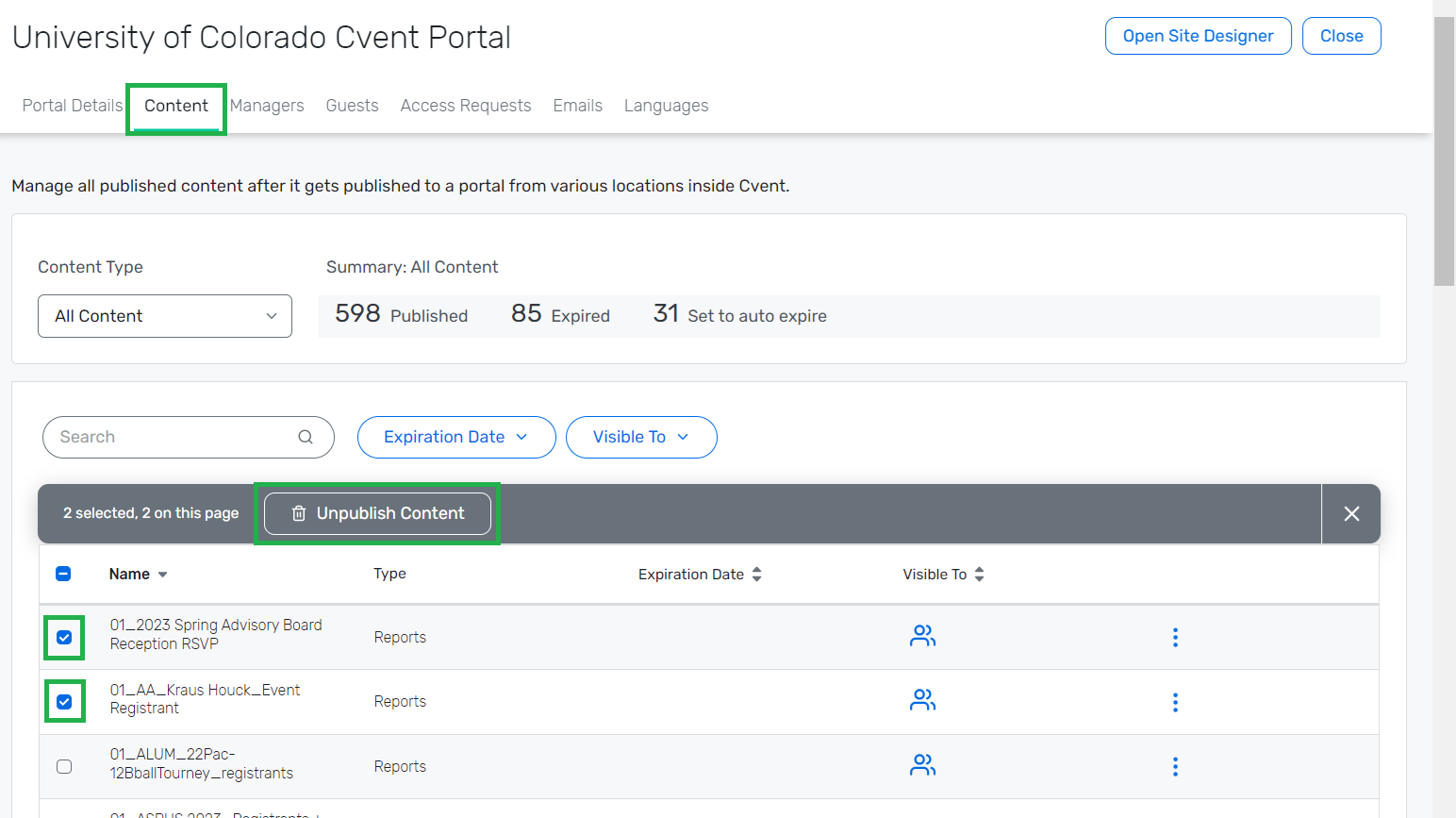
Task: Click the Close button
Action: (x=1342, y=36)
